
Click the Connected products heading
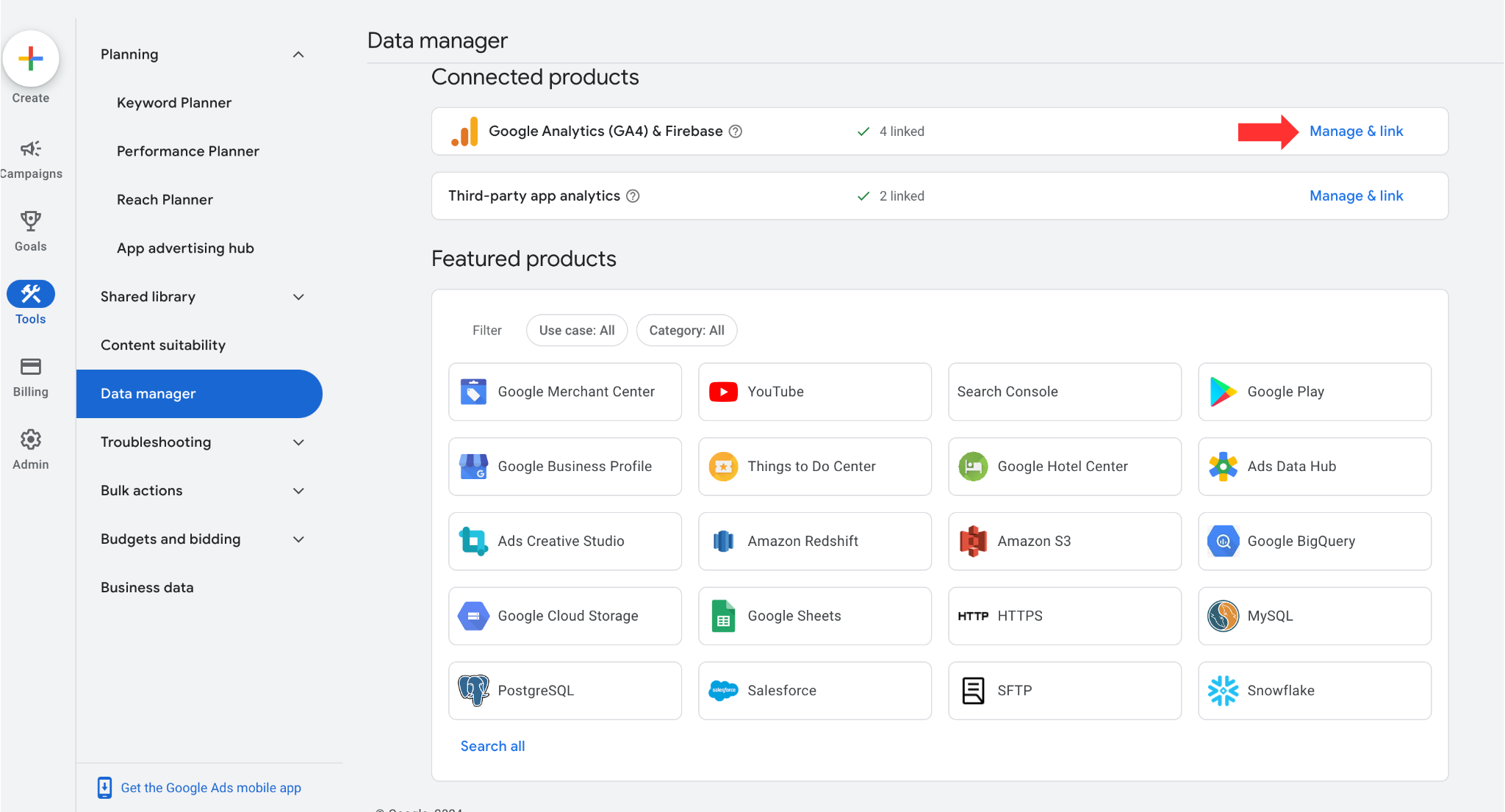[535, 77]
